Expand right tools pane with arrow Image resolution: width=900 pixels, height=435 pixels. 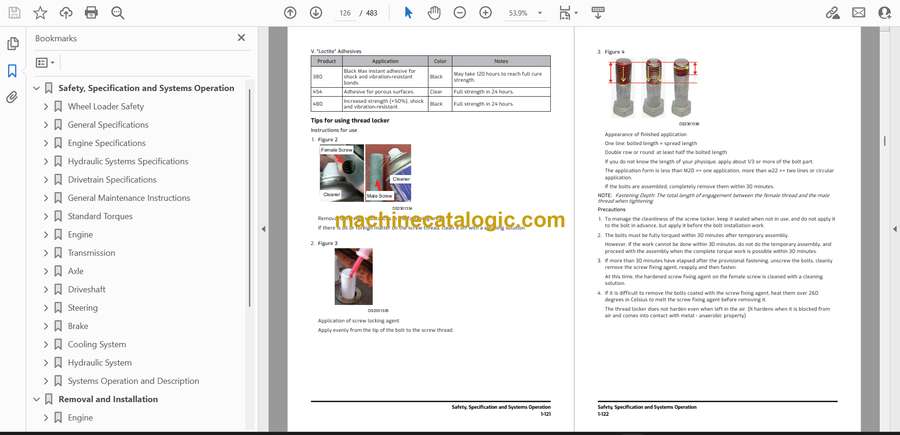click(894, 229)
